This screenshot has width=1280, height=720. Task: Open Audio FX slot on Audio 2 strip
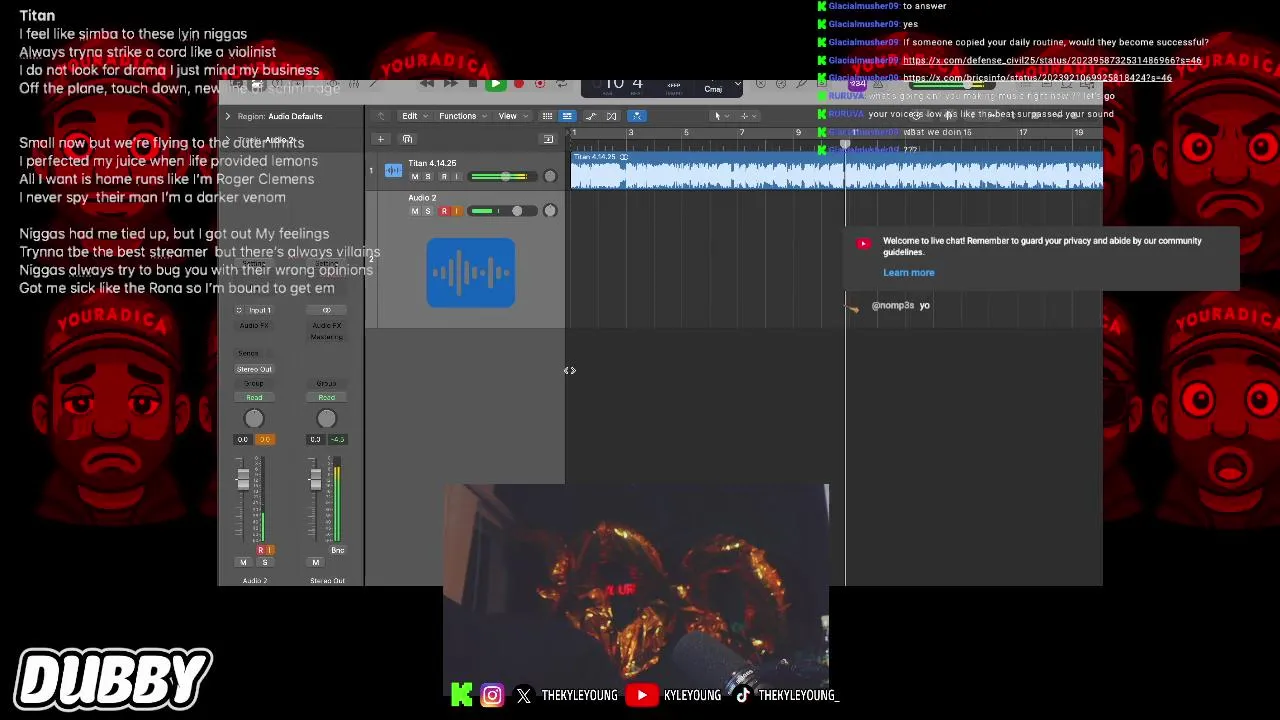pyautogui.click(x=254, y=326)
